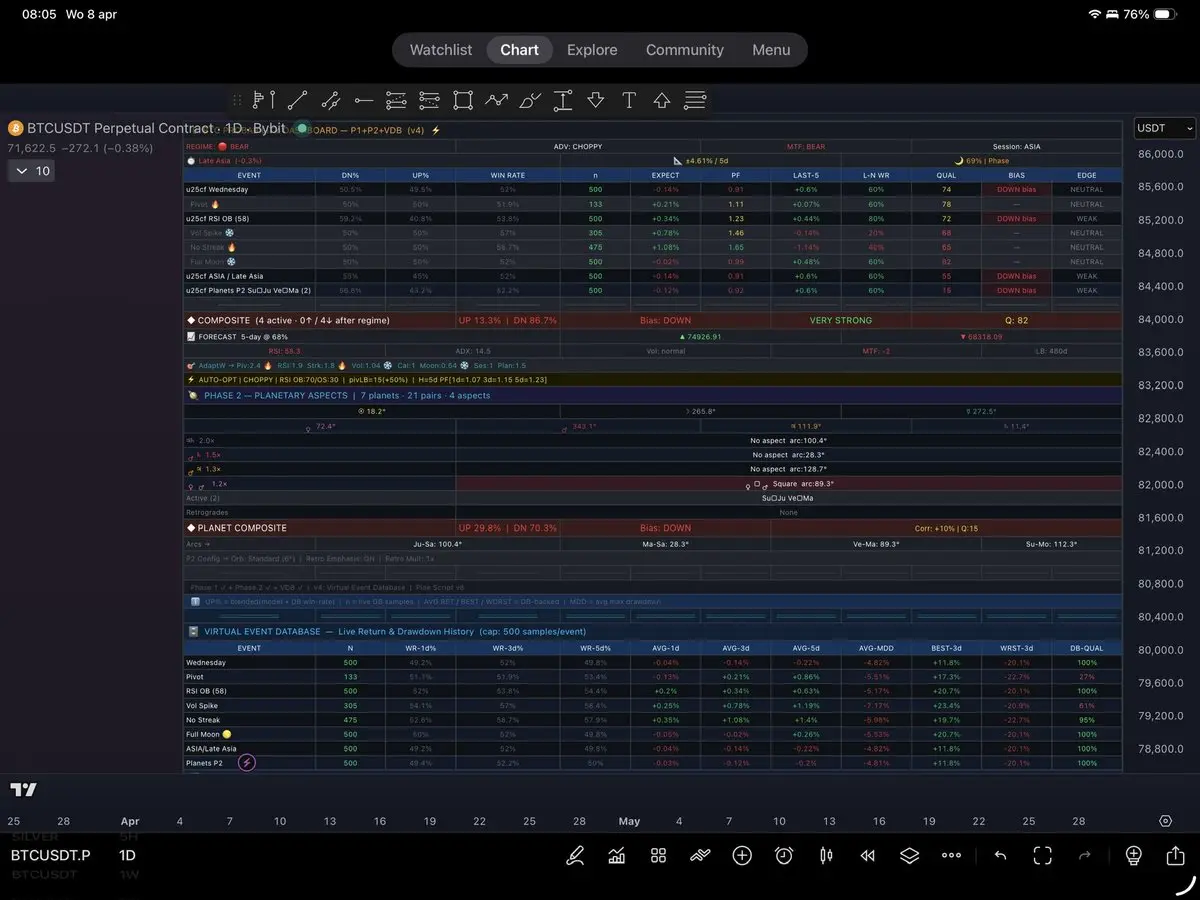1200x900 pixels.
Task: Choose the brush drawing tool
Action: (530, 100)
